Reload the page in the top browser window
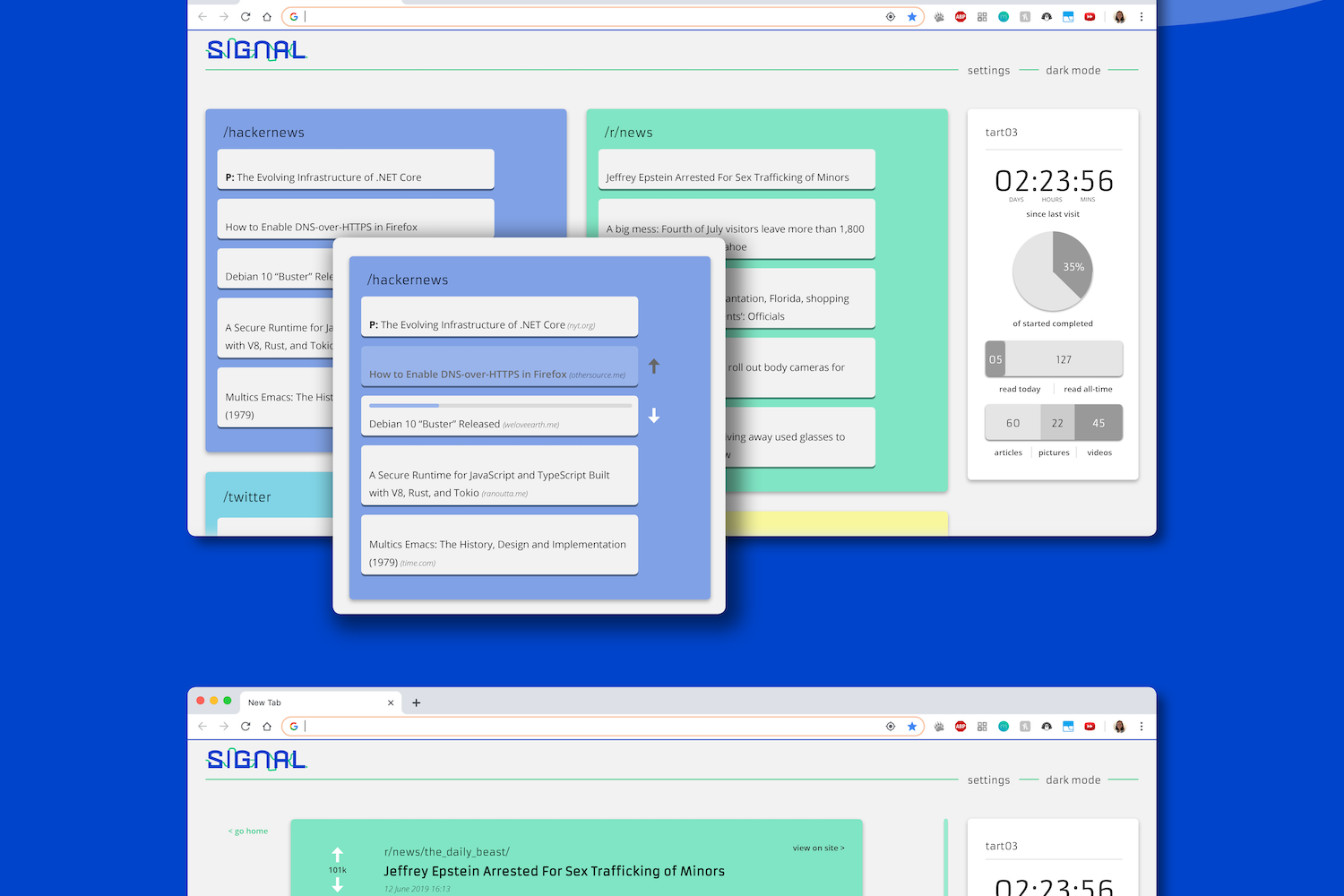This screenshot has height=896, width=1344. point(246,17)
